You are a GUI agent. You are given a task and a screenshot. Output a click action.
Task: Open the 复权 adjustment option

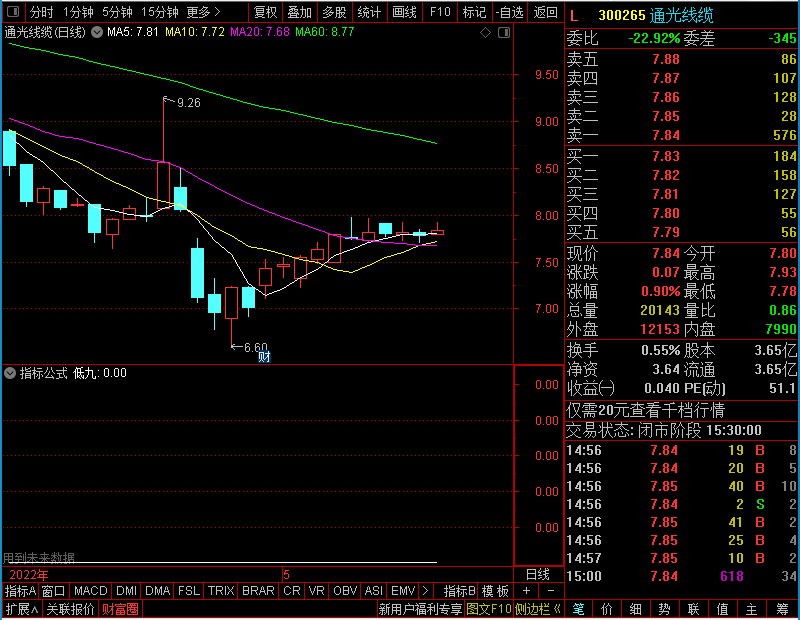coord(265,12)
